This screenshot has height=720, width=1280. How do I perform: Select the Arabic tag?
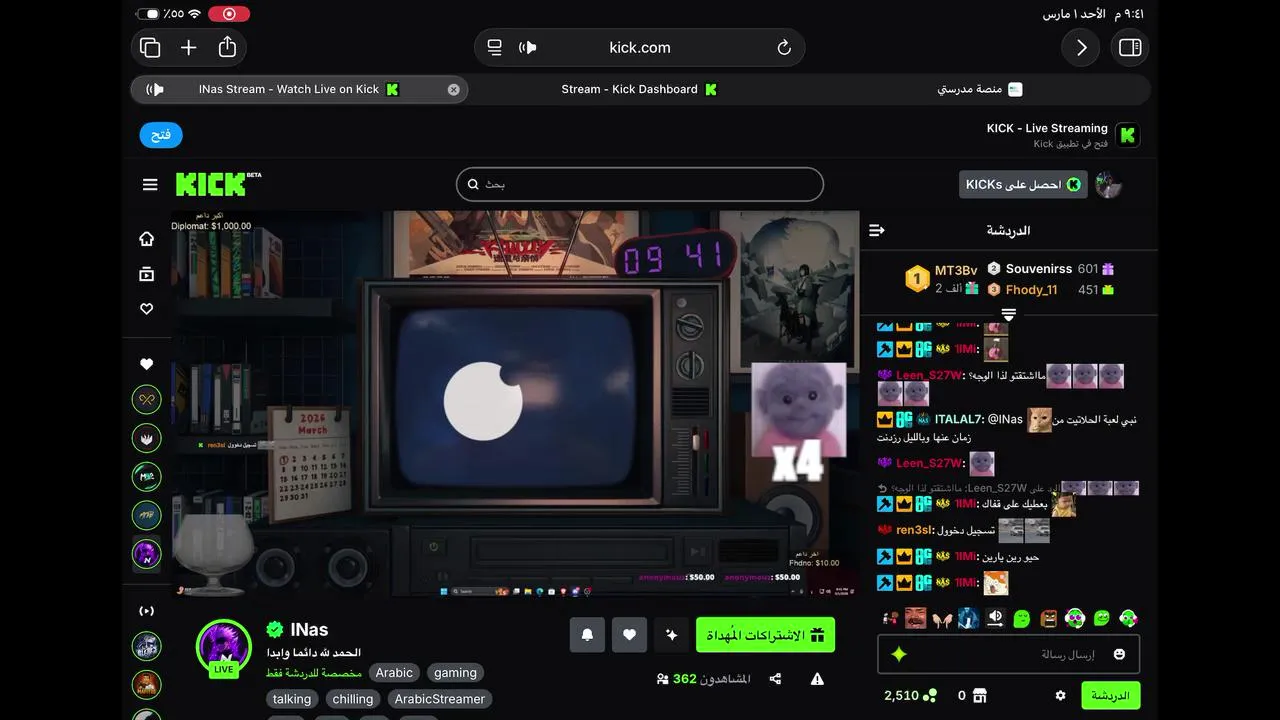pyautogui.click(x=394, y=673)
